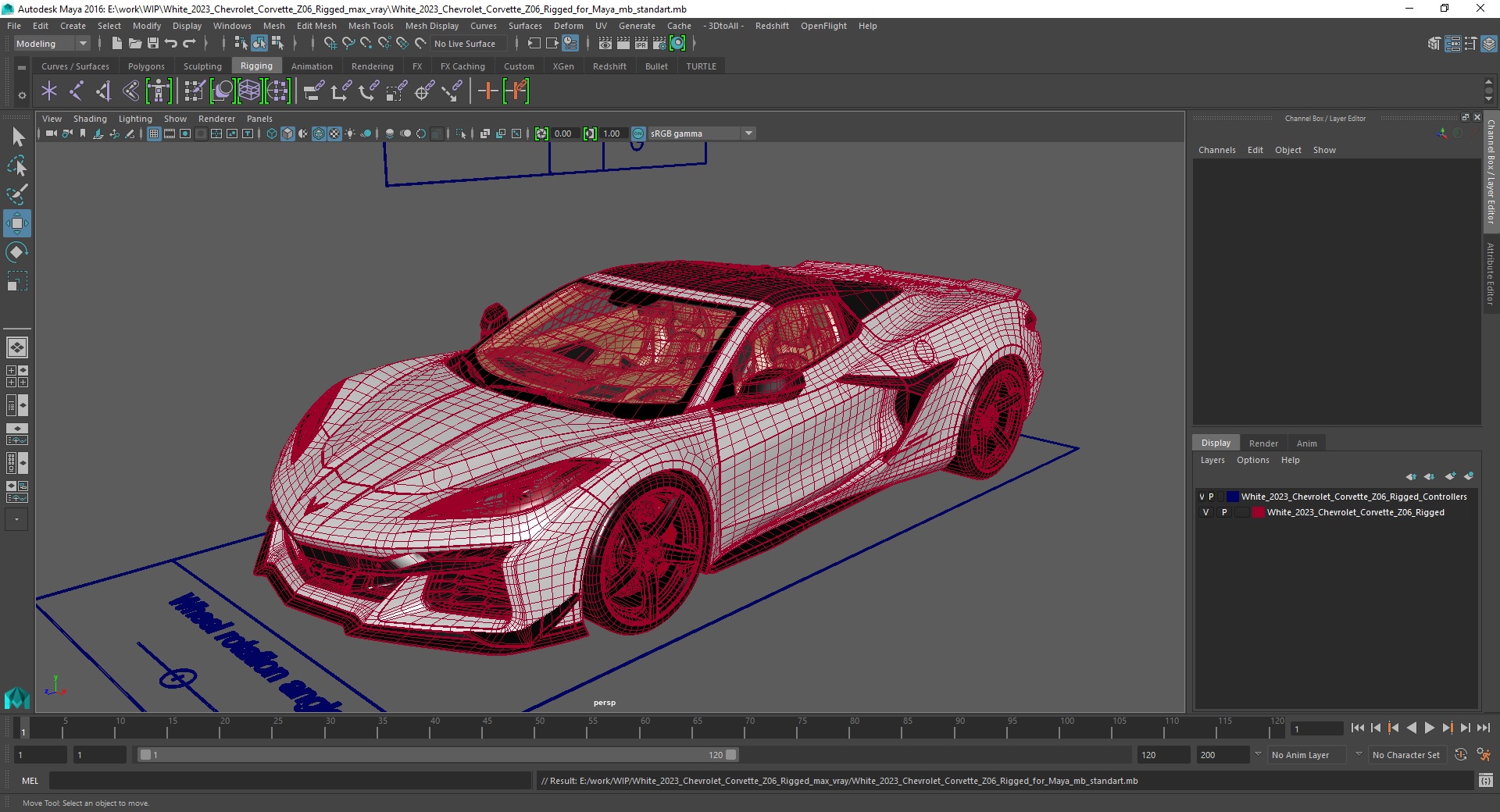Toggle Use All Lights viewport icon
Screen dimensions: 1500x812
(350, 134)
